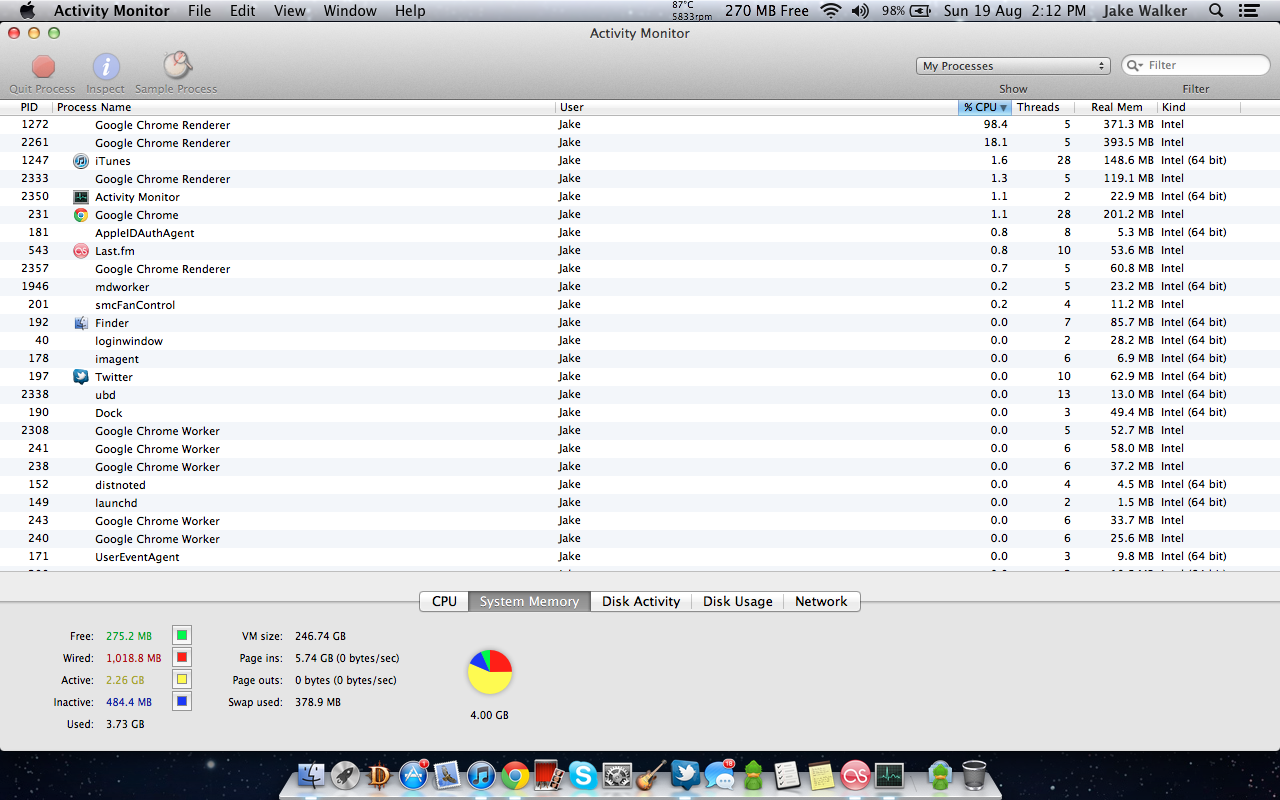Switch to the Network tab
1280x800 pixels.
[x=821, y=601]
